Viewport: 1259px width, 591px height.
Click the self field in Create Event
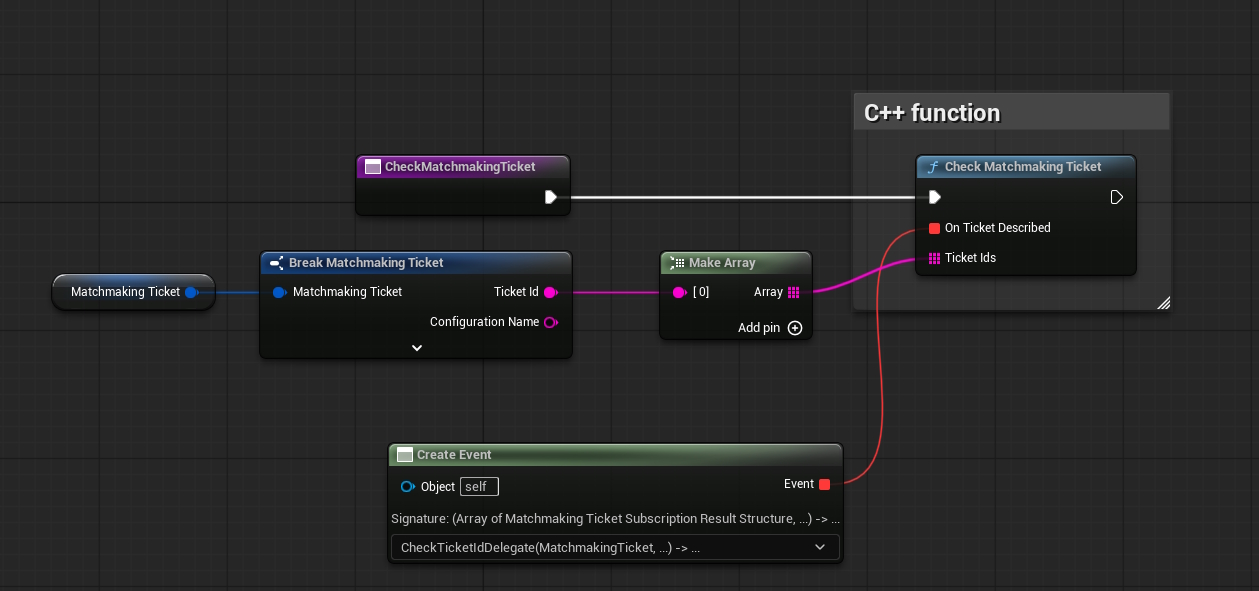[479, 486]
